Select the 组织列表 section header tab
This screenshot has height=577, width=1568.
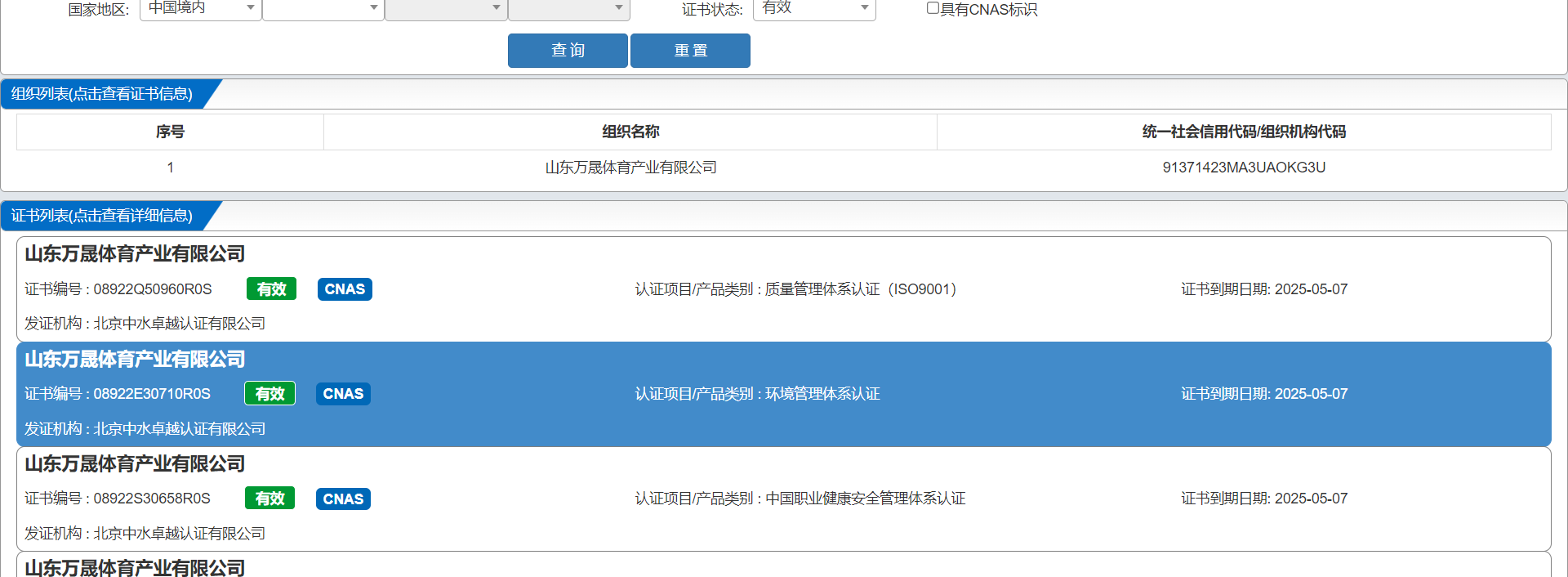click(102, 94)
